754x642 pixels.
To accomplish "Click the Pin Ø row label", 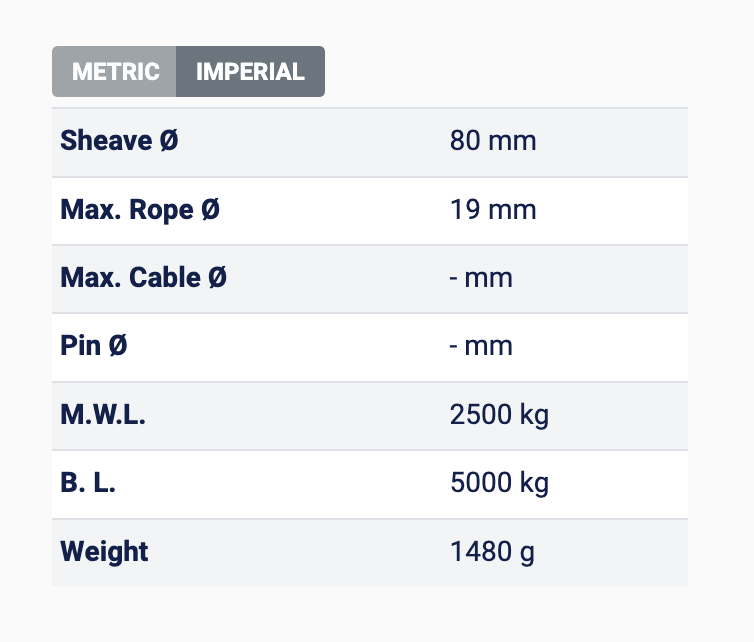I will pos(94,346).
